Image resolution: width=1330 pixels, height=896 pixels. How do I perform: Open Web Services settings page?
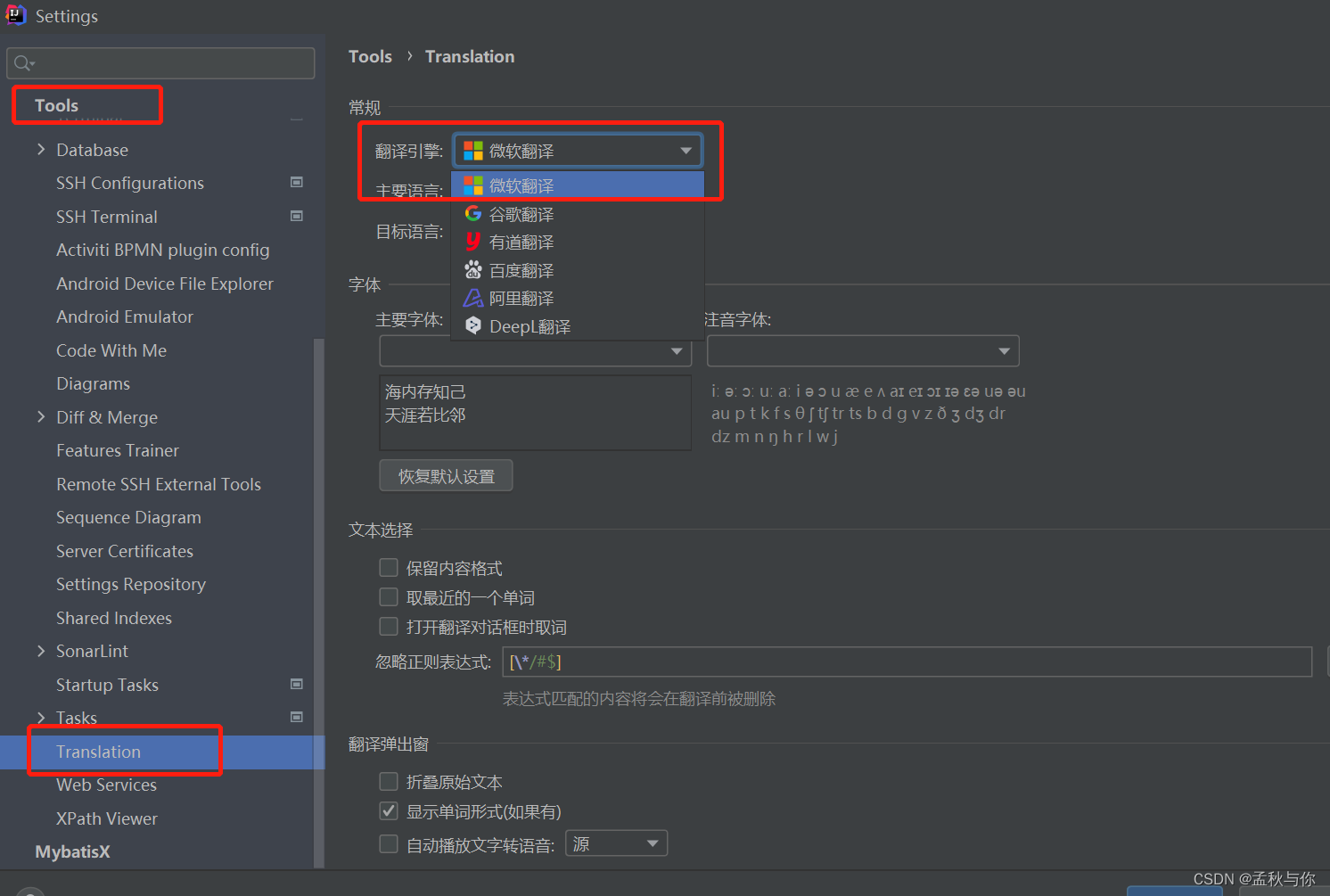click(x=106, y=785)
